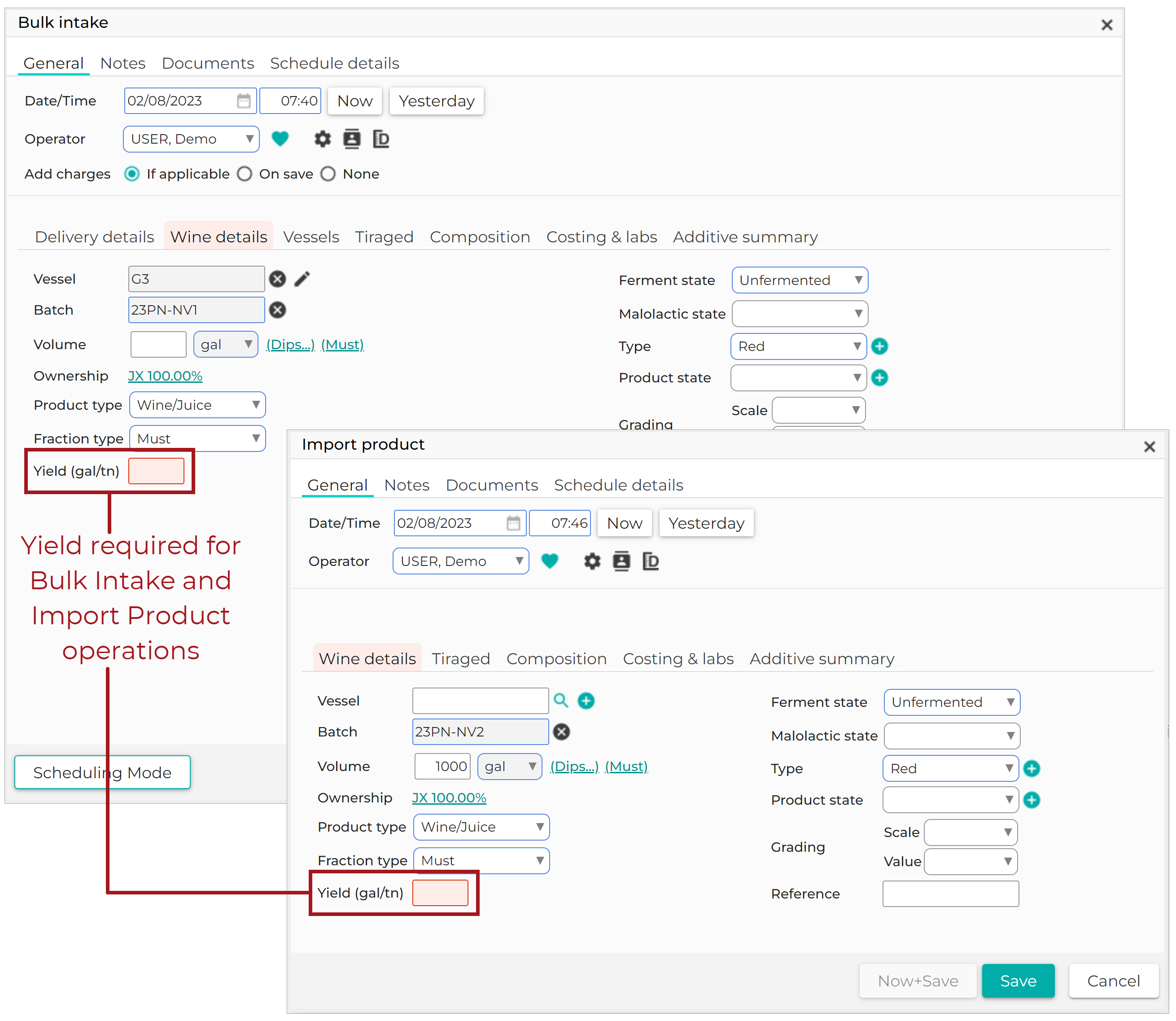The width and height of the screenshot is (1176, 1021).
Task: Click the contact card icon in Import product
Action: (621, 561)
